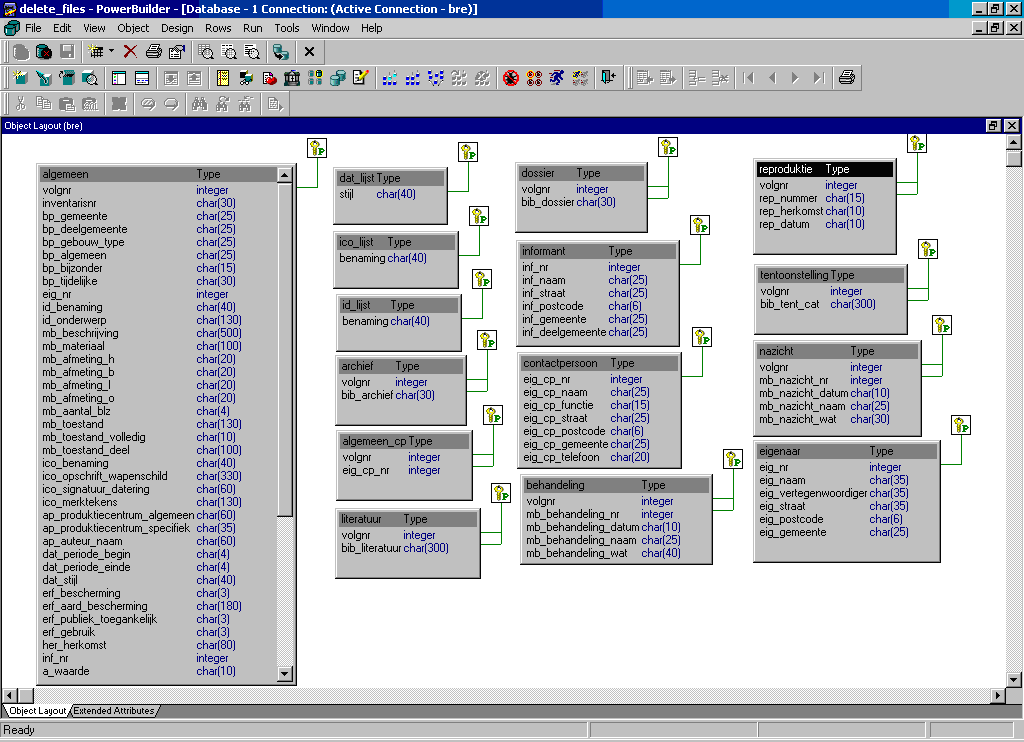Click the debug no-bug icon in PowerBar
The width and height of the screenshot is (1024, 742).
tap(511, 77)
